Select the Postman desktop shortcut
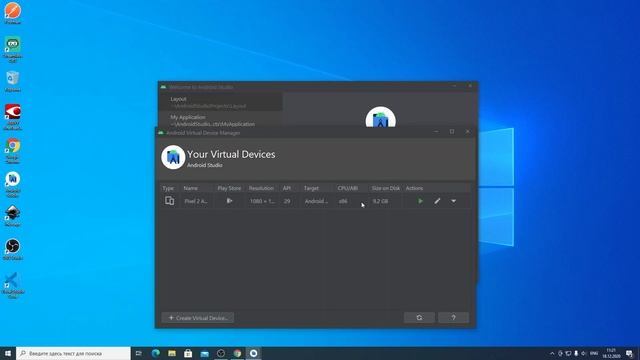Screen dimensions: 640x360 (13, 13)
